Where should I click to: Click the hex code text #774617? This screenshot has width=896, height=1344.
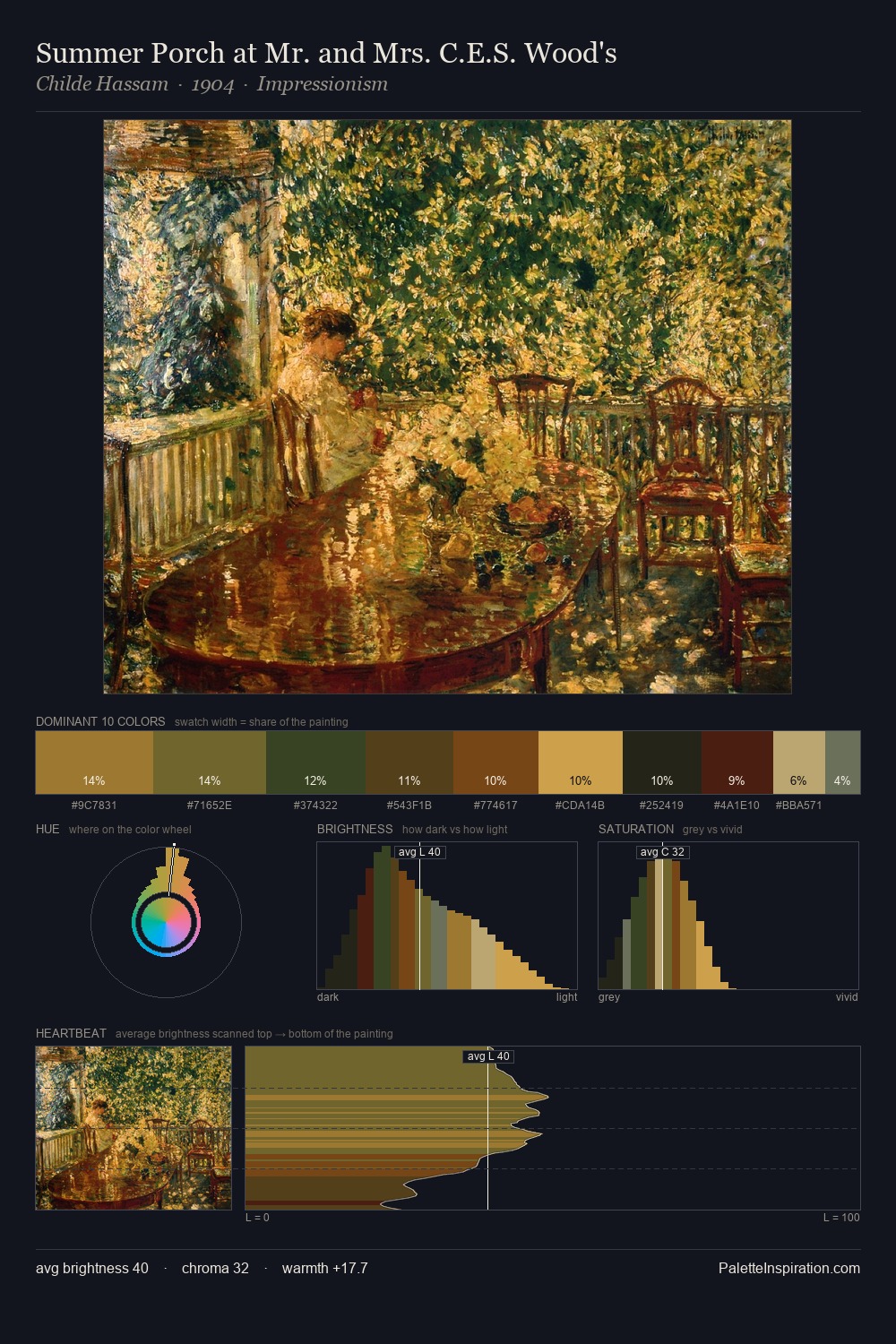coord(495,805)
